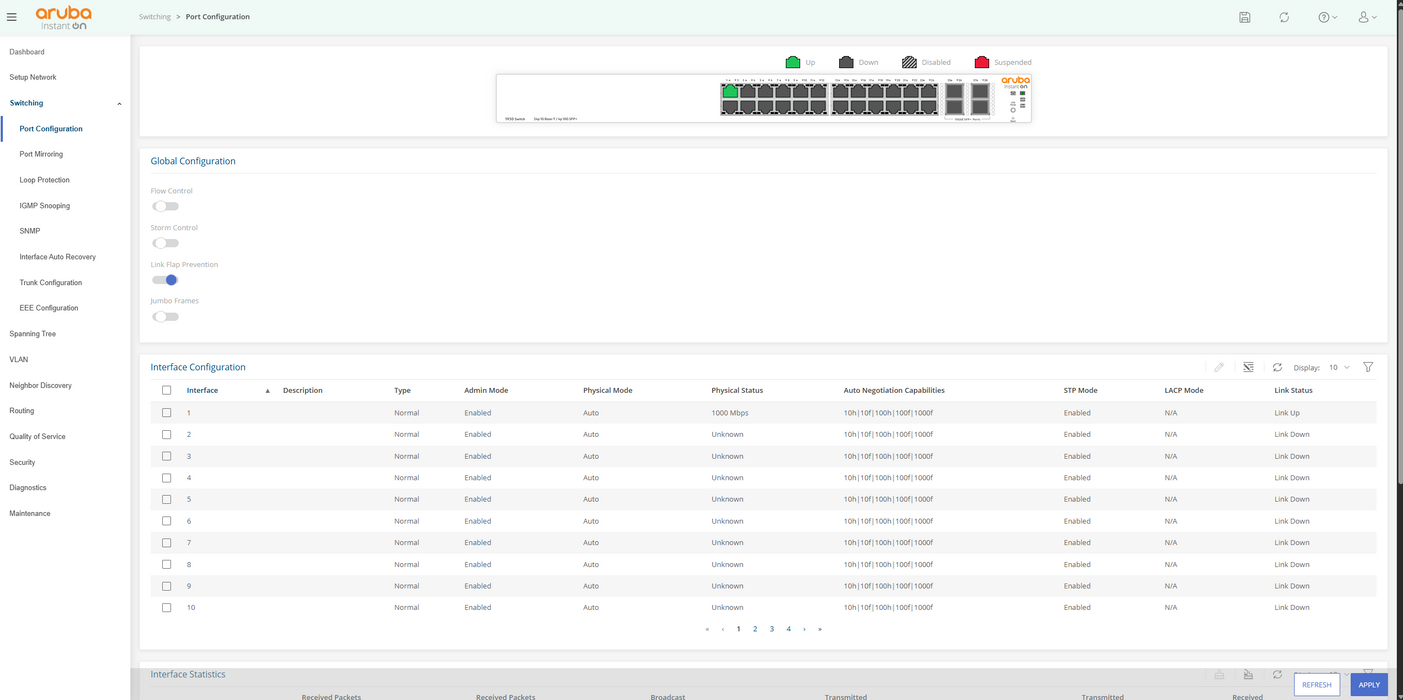Toggle the Storm Control switch

[x=165, y=243]
